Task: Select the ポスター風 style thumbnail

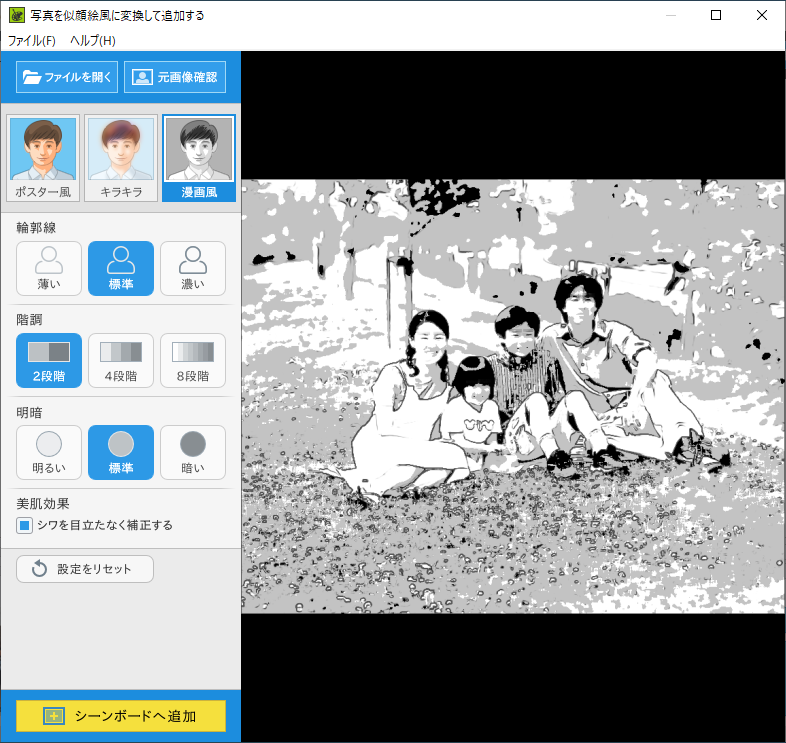Action: (43, 158)
